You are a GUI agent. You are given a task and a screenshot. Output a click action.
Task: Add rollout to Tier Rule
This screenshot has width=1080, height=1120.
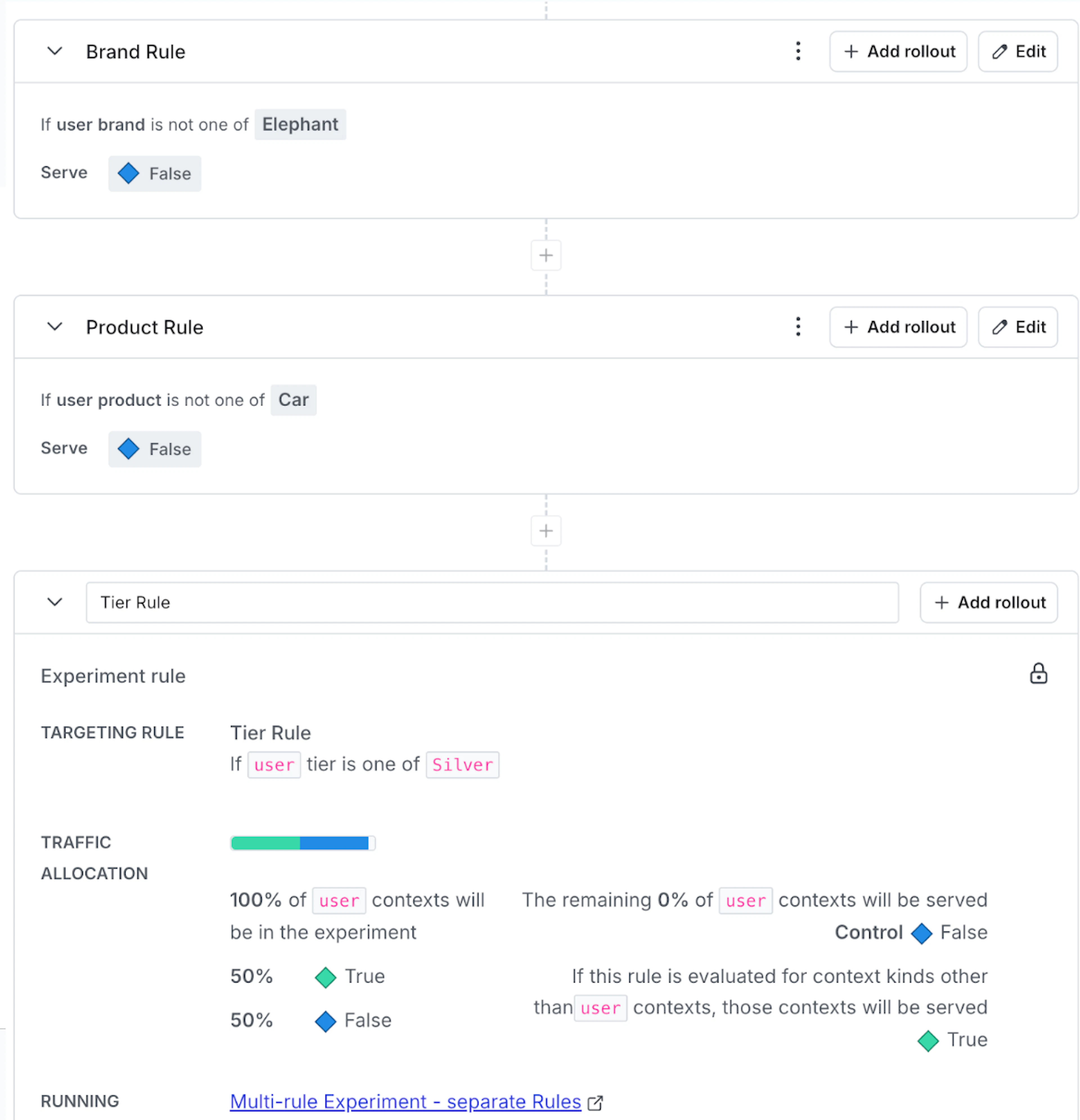[x=988, y=602]
